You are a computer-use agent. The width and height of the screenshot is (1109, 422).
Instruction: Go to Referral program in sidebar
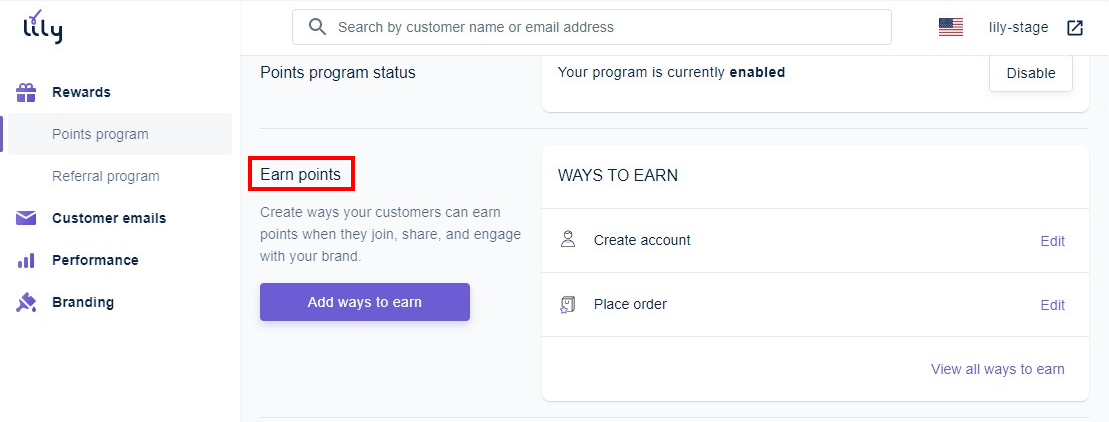[106, 176]
